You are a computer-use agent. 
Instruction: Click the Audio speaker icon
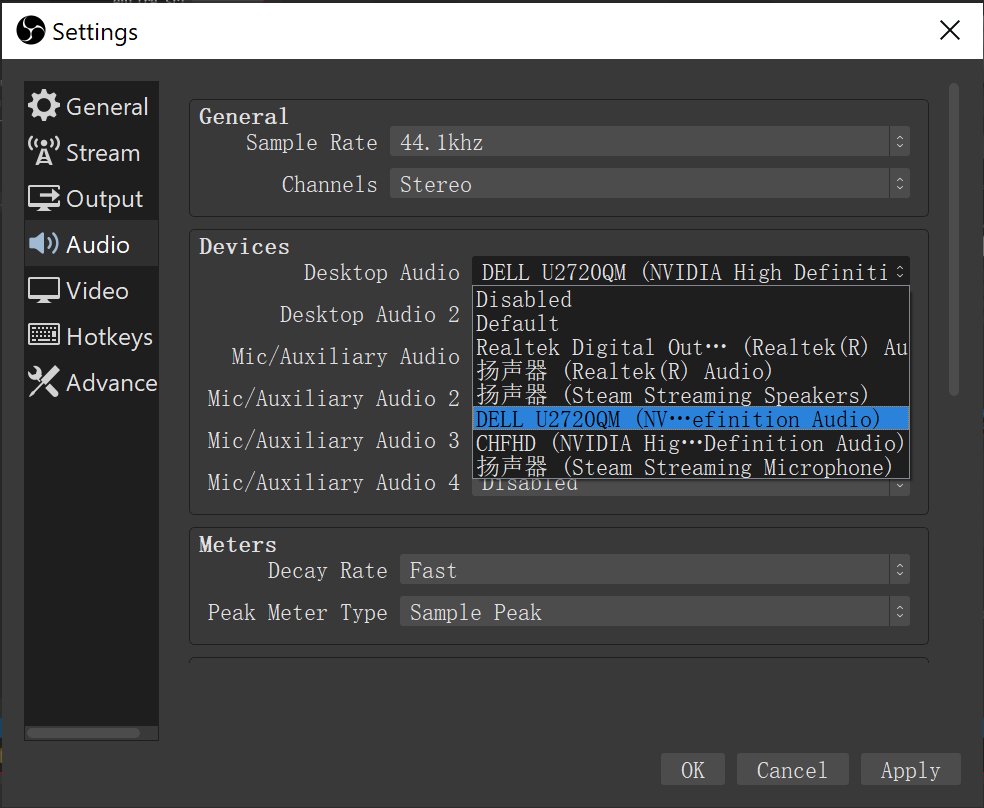click(x=43, y=243)
